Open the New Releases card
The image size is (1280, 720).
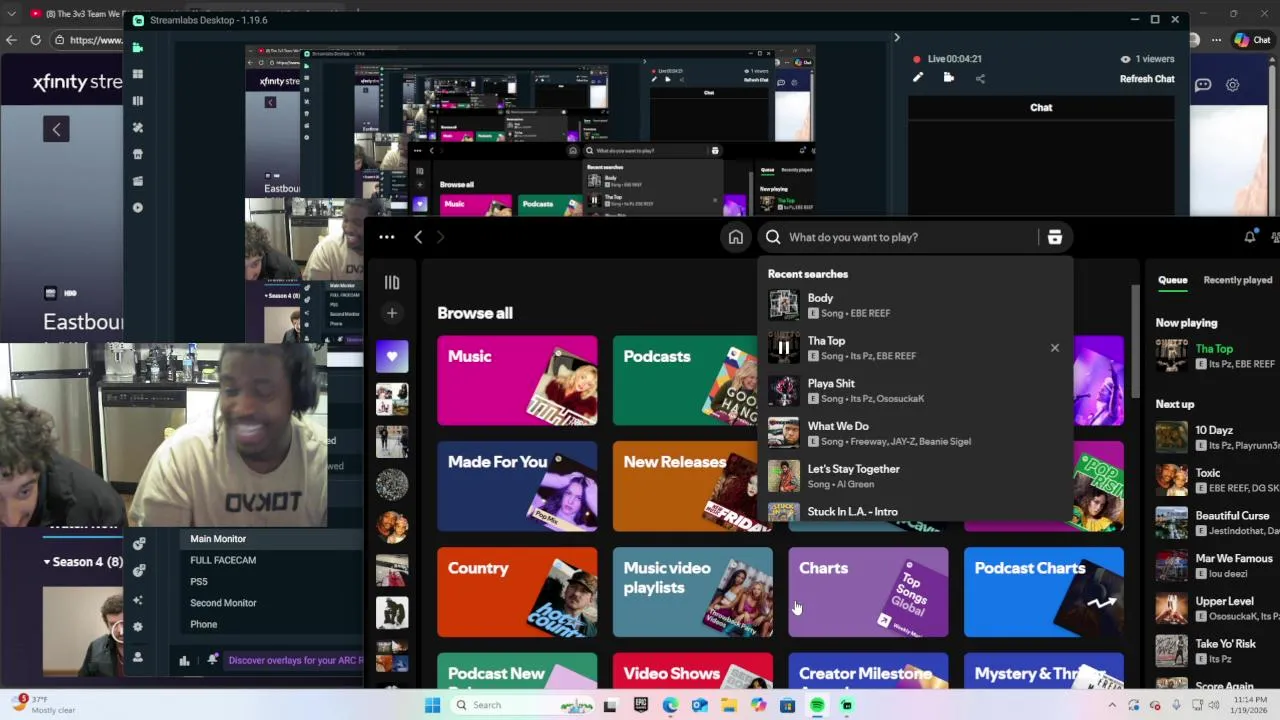coord(685,487)
